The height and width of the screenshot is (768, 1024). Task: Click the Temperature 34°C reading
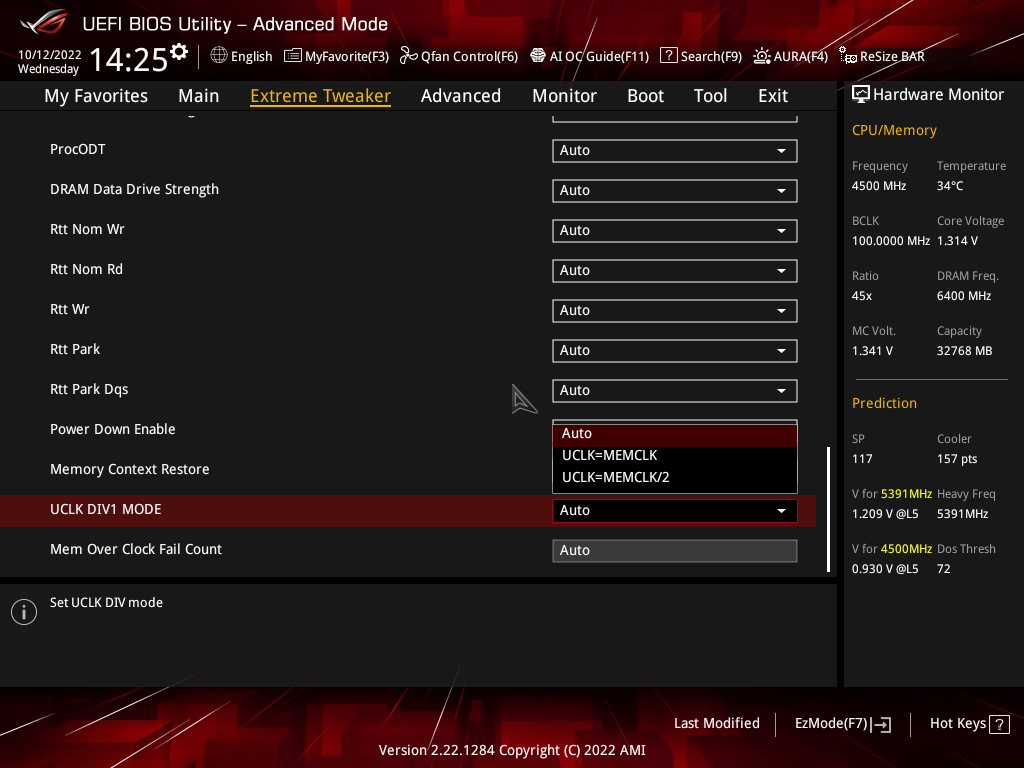(x=950, y=186)
